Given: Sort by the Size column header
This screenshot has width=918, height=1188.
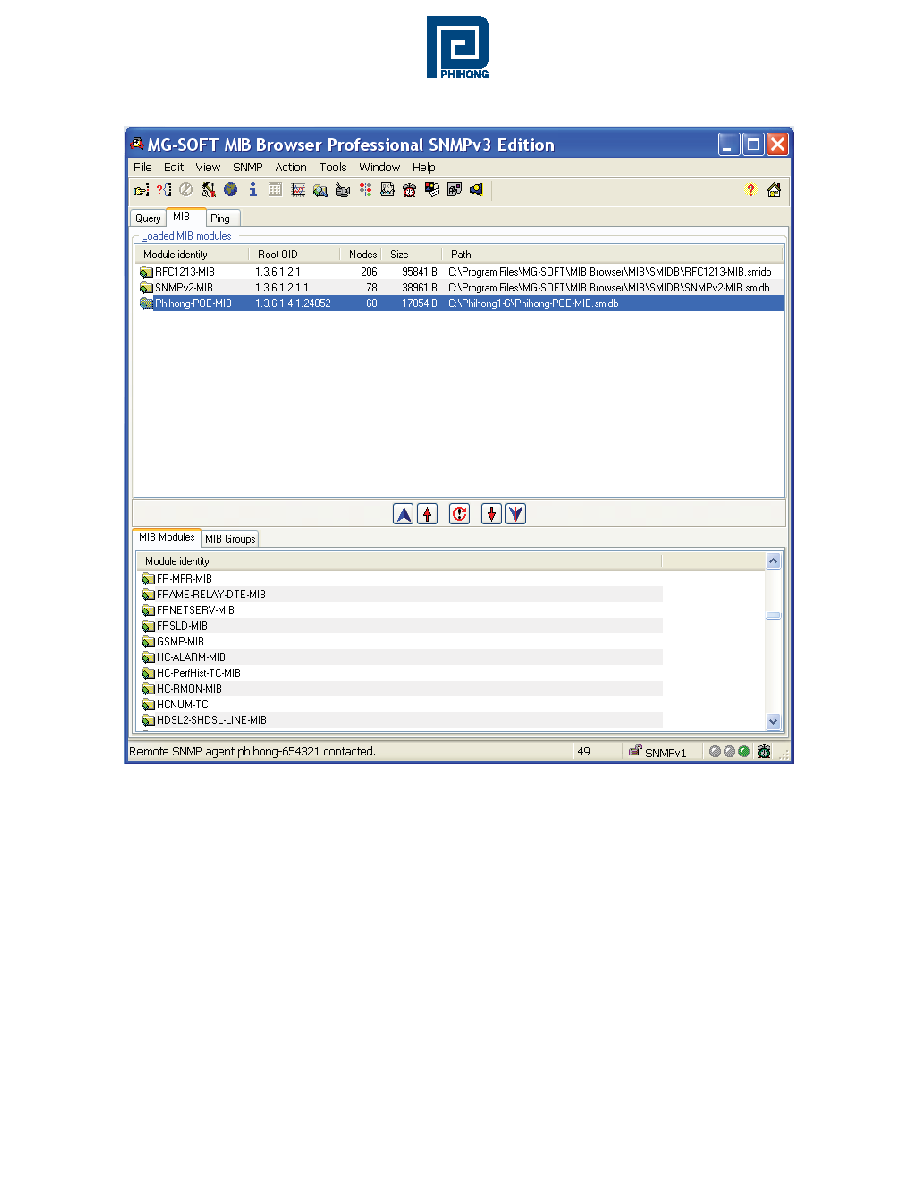Looking at the screenshot, I should click(412, 255).
